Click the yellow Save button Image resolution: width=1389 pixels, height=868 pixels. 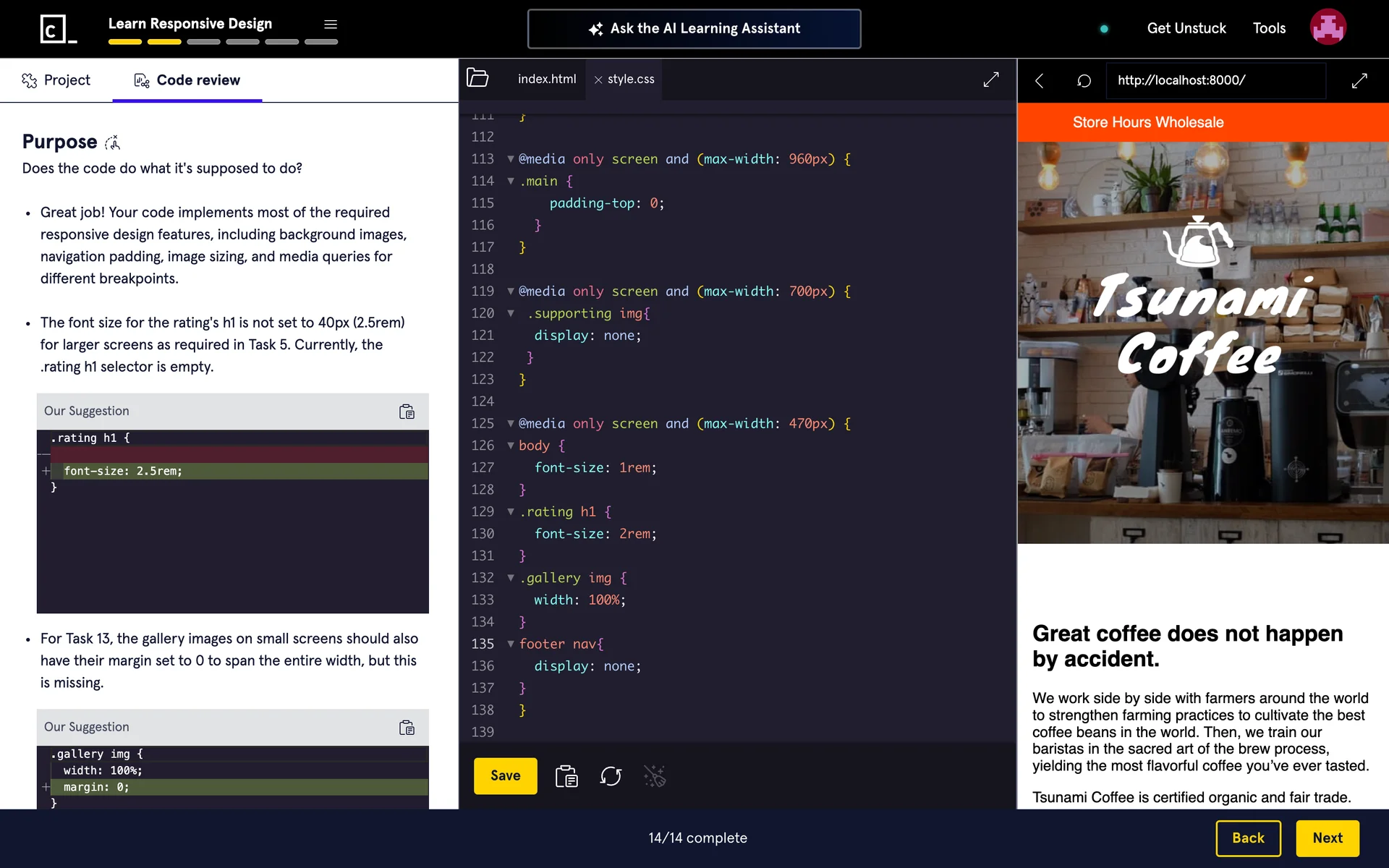[x=505, y=776]
